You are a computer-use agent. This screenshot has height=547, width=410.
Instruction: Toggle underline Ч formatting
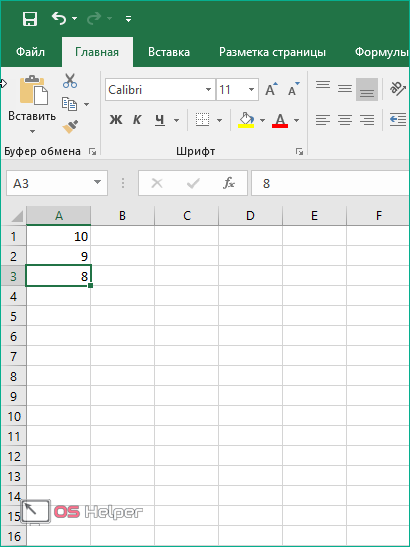click(159, 120)
